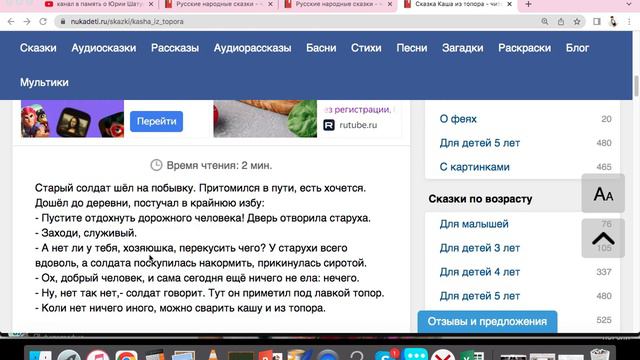The width and height of the screenshot is (640, 360).
Task: Open the Стихи section
Action: (x=366, y=48)
